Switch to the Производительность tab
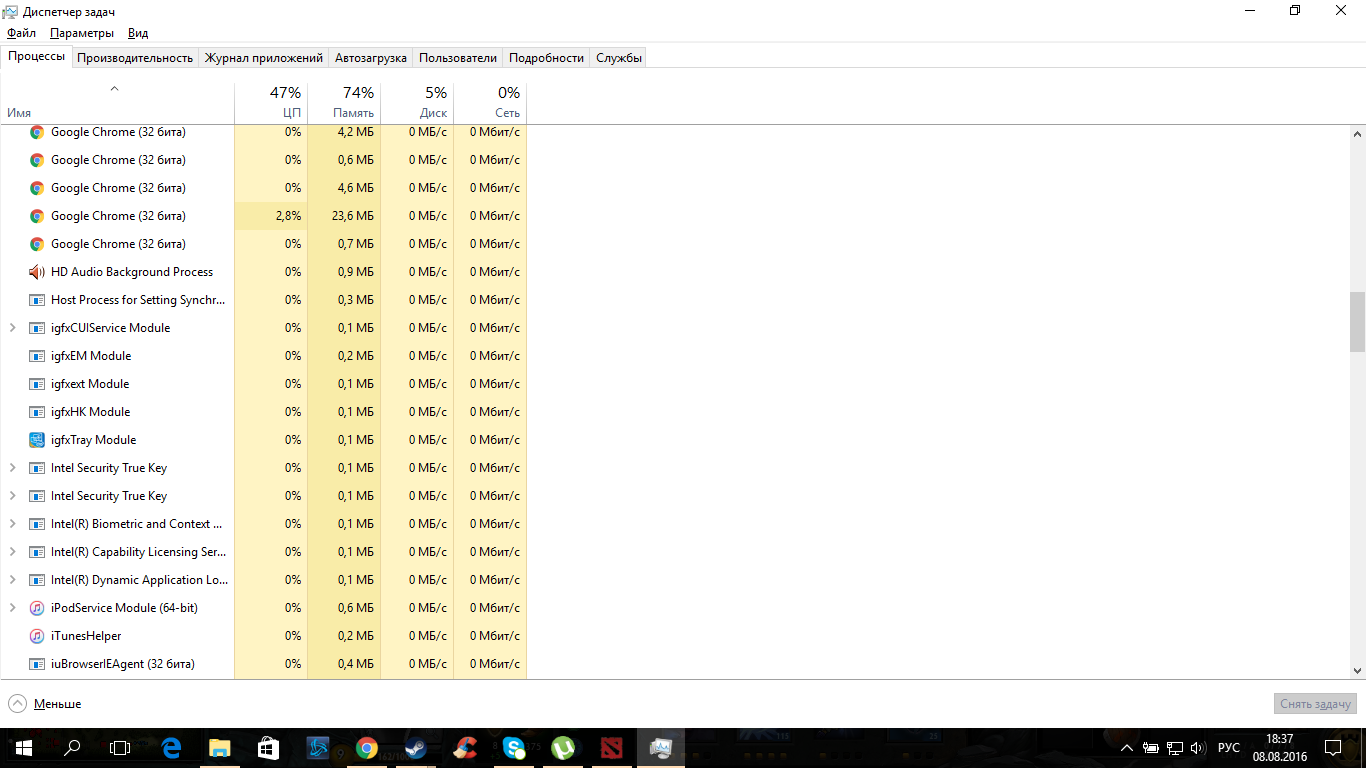This screenshot has width=1366, height=768. pyautogui.click(x=135, y=58)
